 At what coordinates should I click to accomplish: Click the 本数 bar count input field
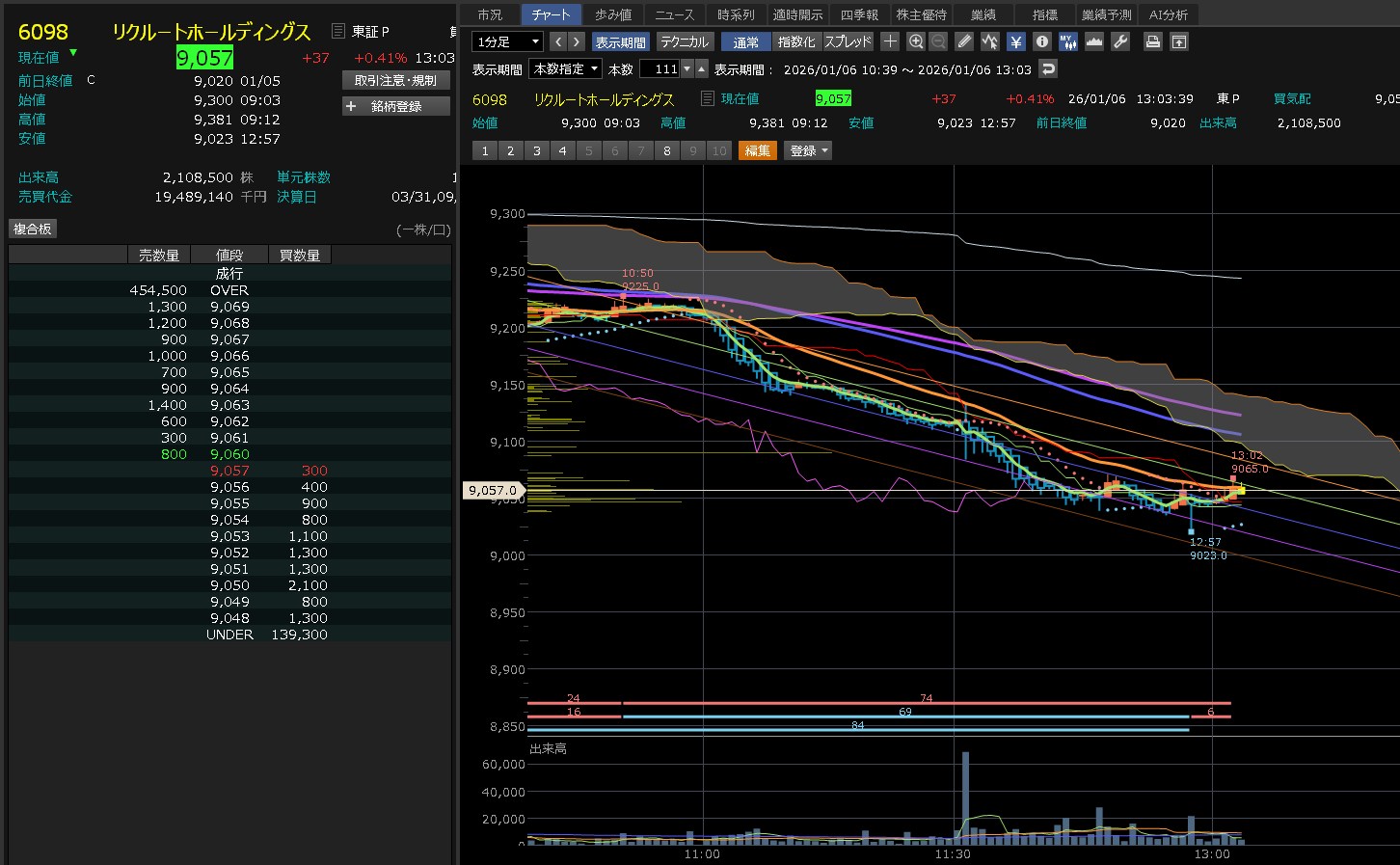pyautogui.click(x=660, y=68)
